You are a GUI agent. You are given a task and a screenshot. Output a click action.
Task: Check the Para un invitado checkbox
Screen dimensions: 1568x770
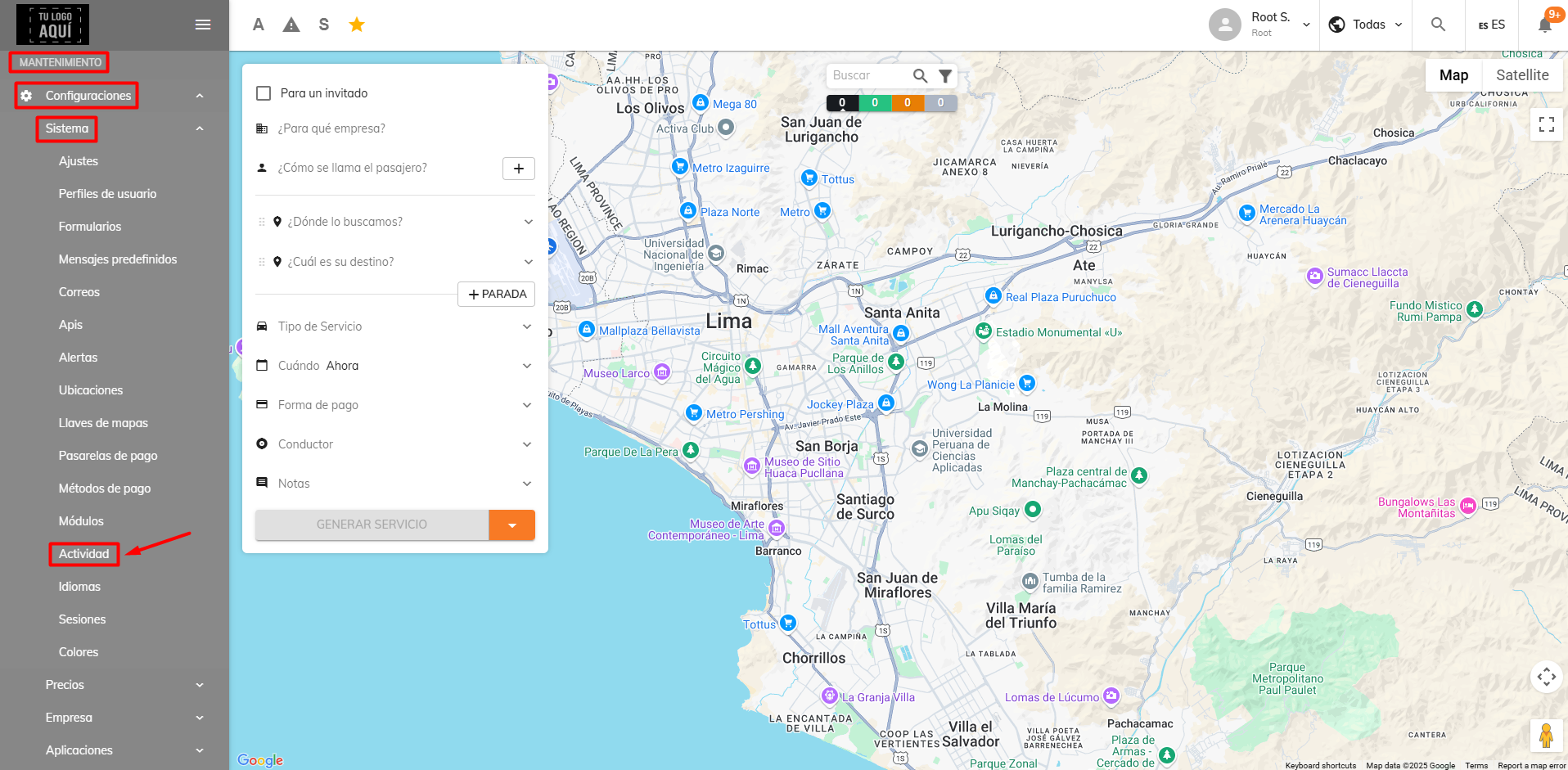[x=264, y=93]
